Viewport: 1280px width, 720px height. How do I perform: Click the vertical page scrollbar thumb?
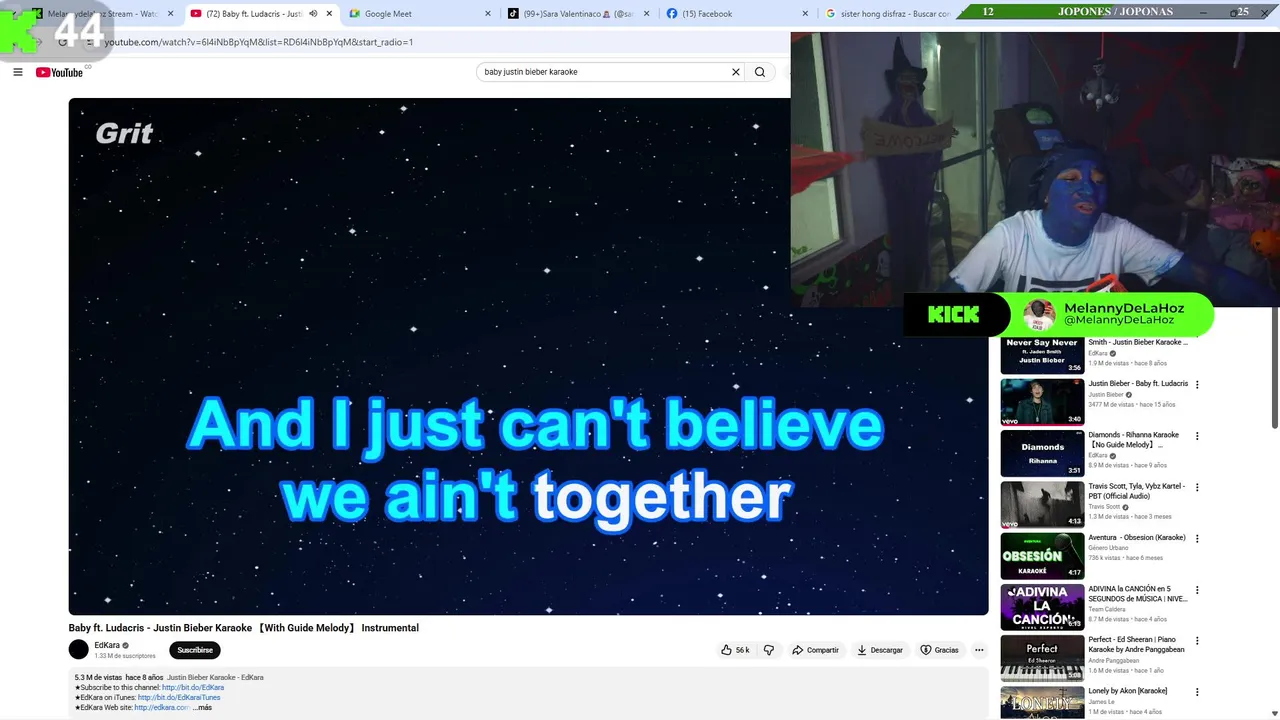point(1274,365)
